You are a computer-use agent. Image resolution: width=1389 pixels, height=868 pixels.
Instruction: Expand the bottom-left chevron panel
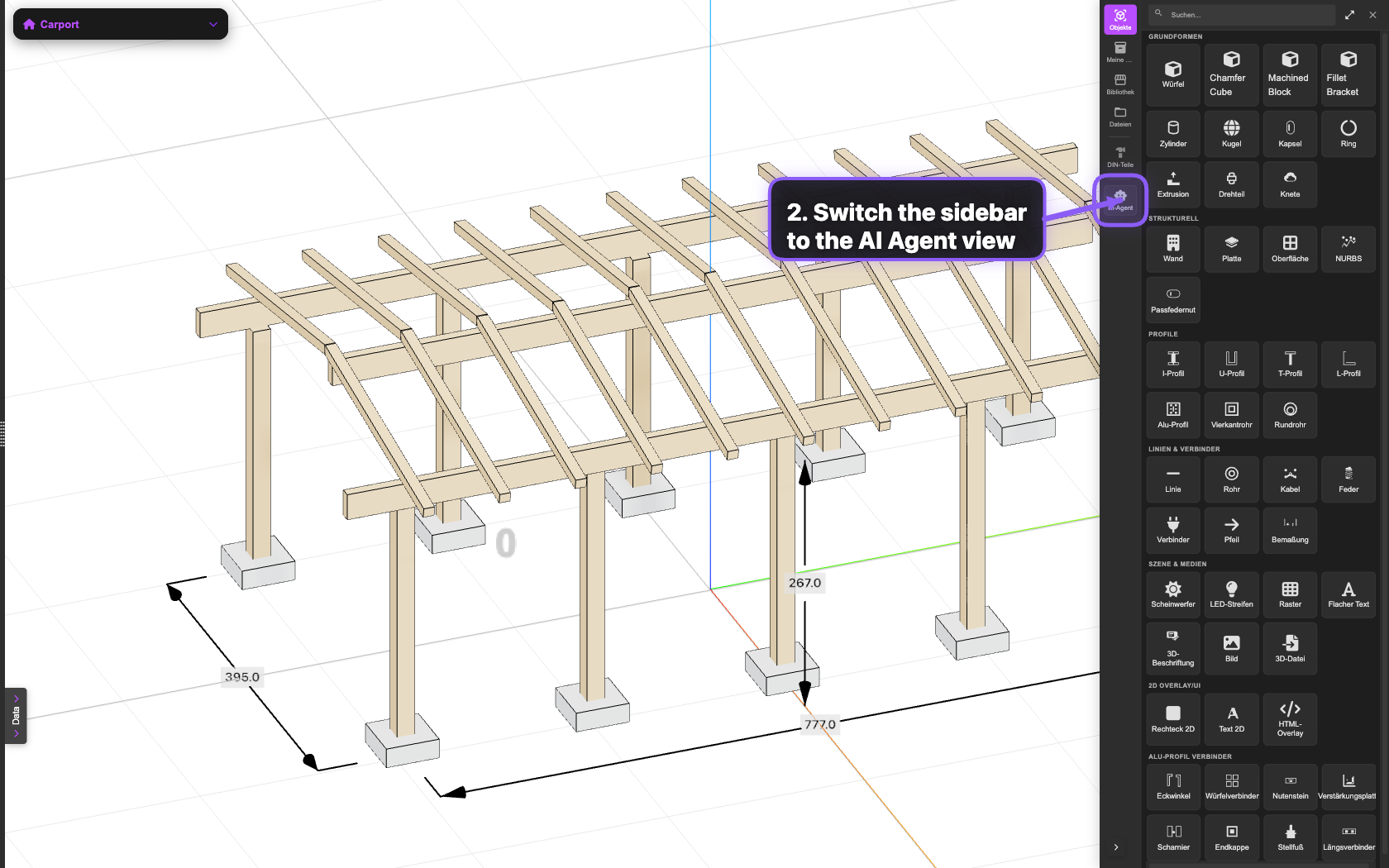pos(1116,847)
